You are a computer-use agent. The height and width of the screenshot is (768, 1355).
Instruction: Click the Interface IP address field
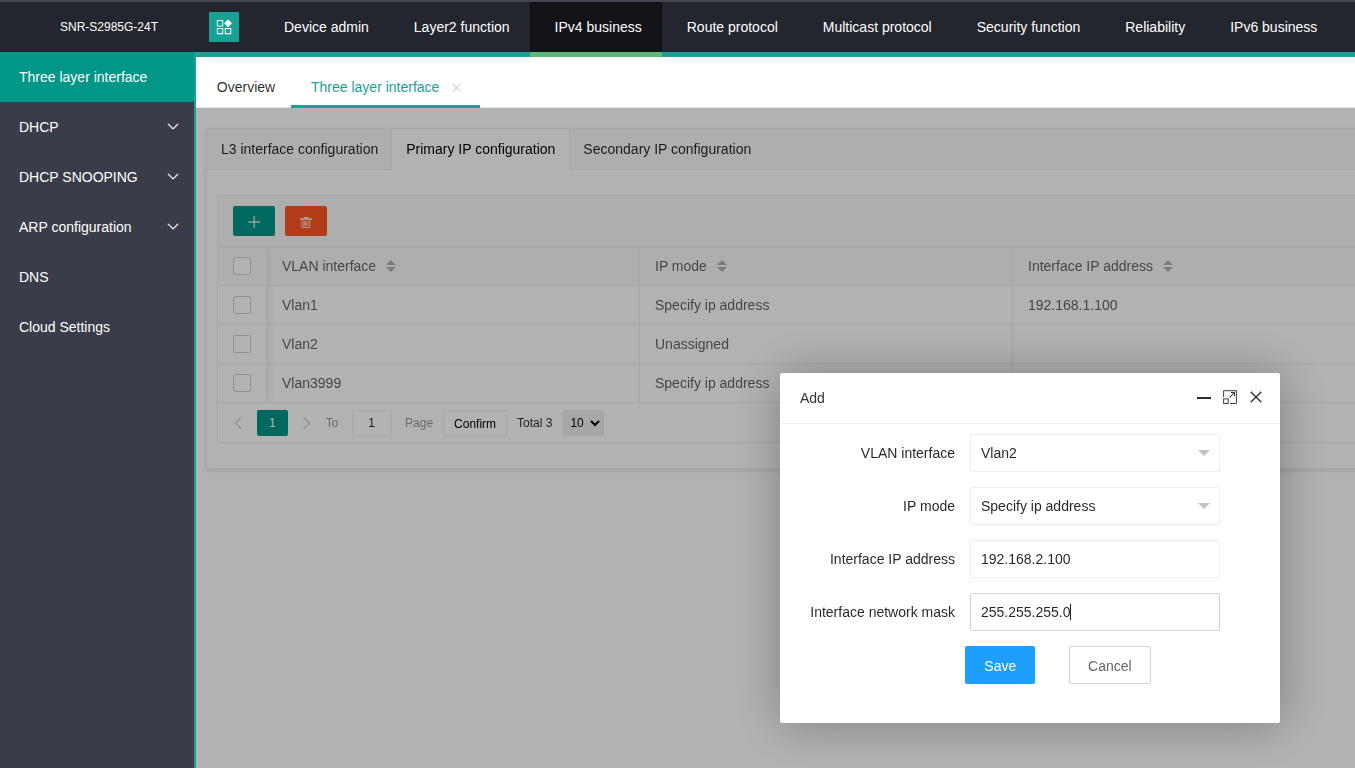(1095, 559)
